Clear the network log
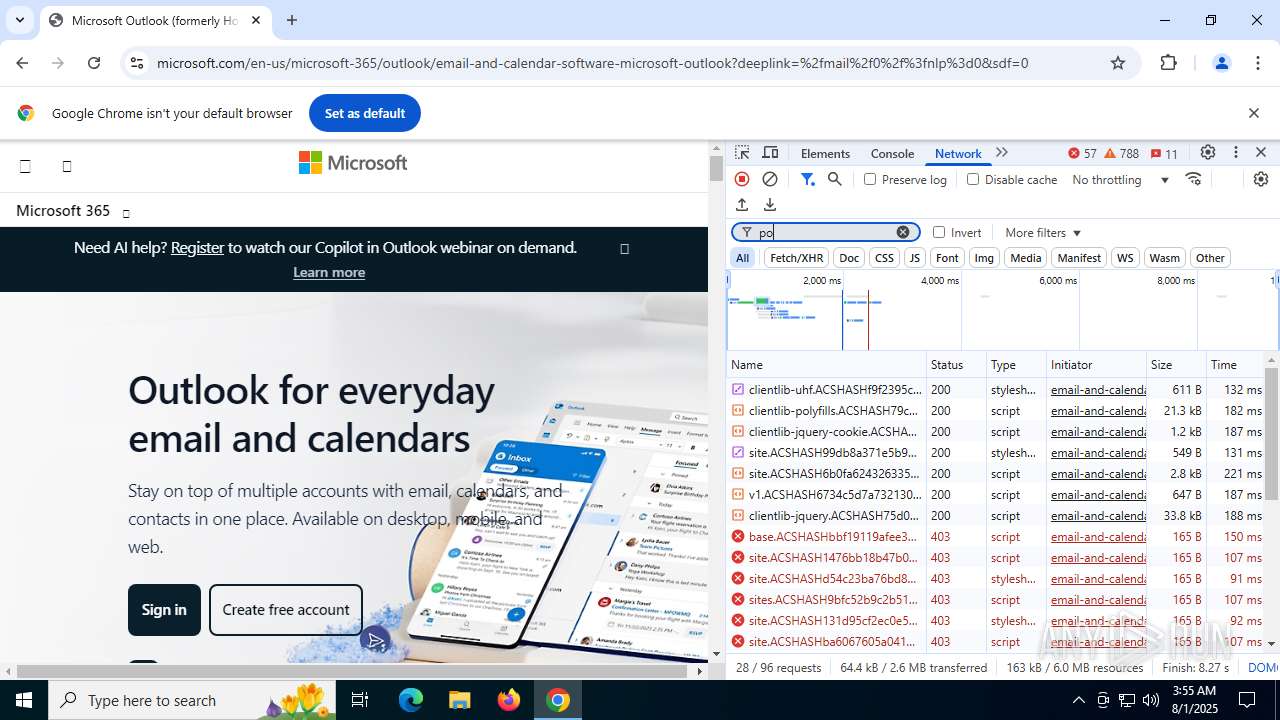Viewport: 1280px width, 720px height. click(x=770, y=179)
